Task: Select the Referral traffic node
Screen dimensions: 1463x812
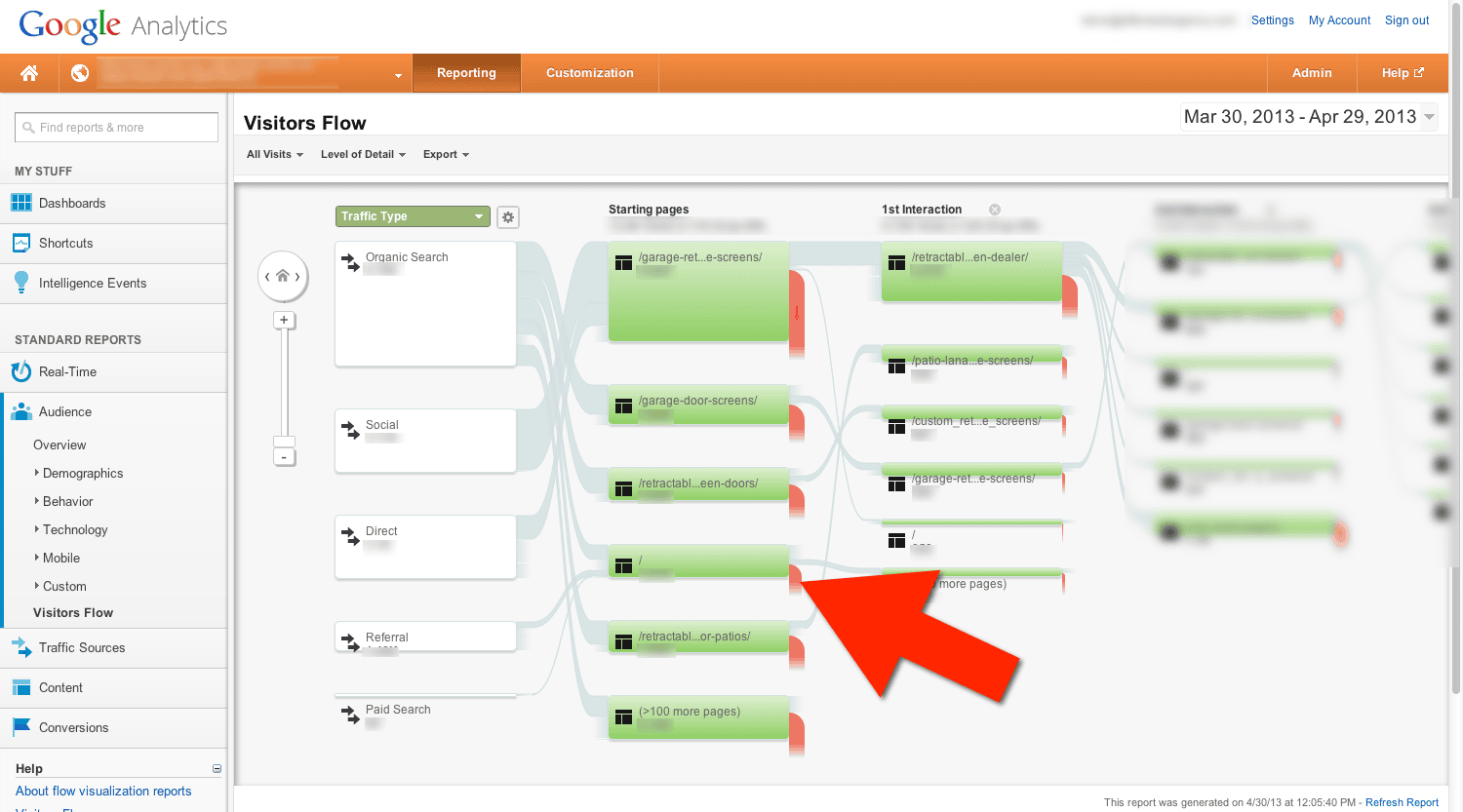Action: tap(425, 636)
